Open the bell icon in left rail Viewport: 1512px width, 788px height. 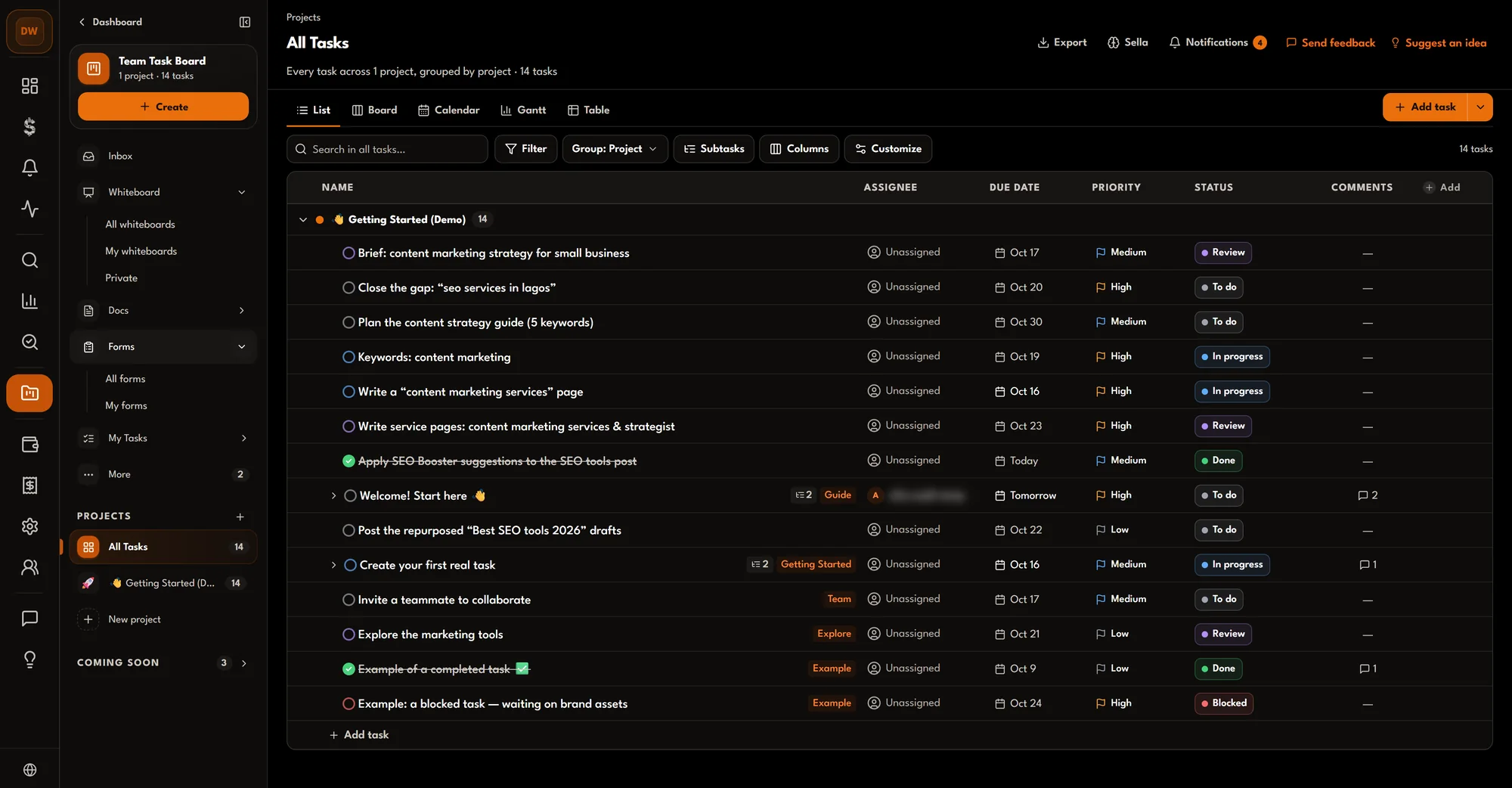coord(29,167)
